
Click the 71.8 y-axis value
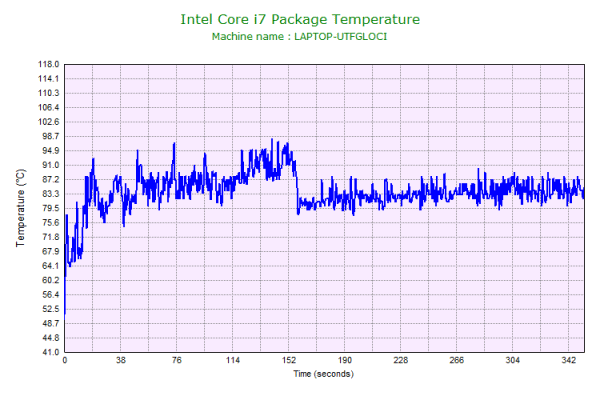(51, 237)
